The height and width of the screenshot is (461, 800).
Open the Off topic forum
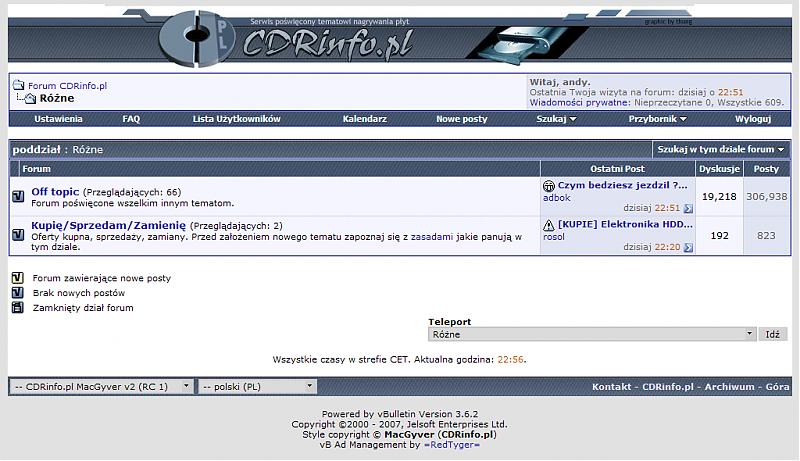tap(55, 192)
